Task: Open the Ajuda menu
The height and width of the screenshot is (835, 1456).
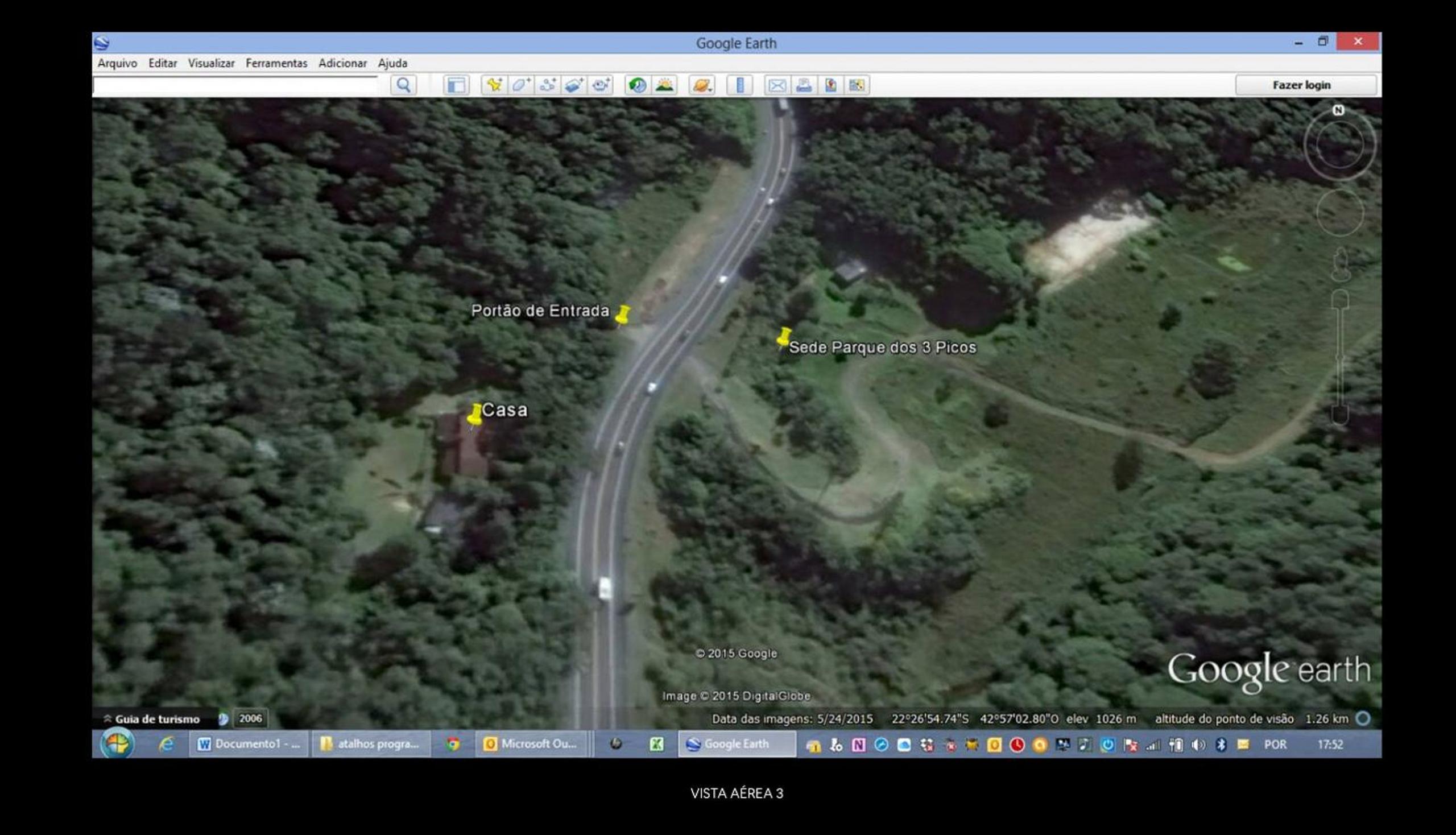Action: click(392, 63)
